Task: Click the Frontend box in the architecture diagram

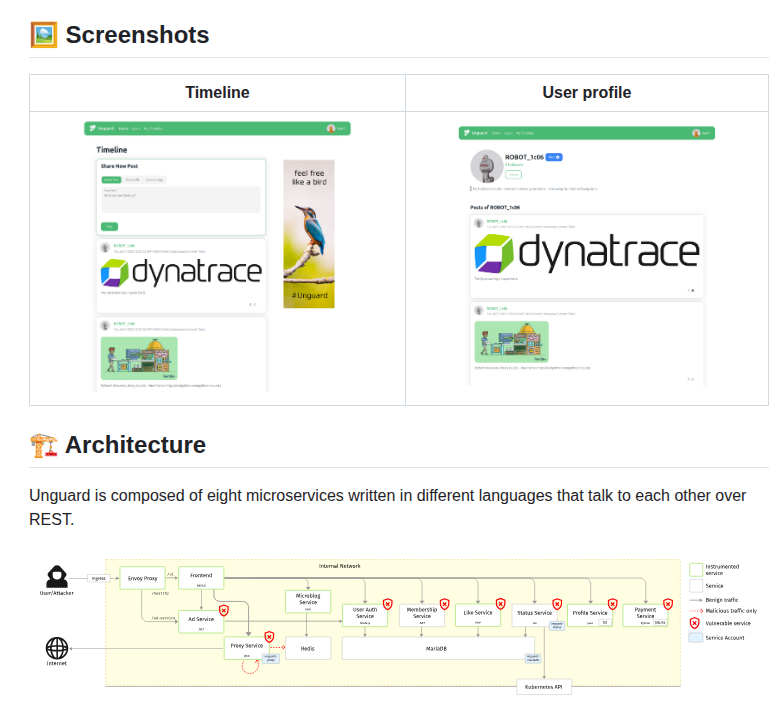Action: click(201, 578)
